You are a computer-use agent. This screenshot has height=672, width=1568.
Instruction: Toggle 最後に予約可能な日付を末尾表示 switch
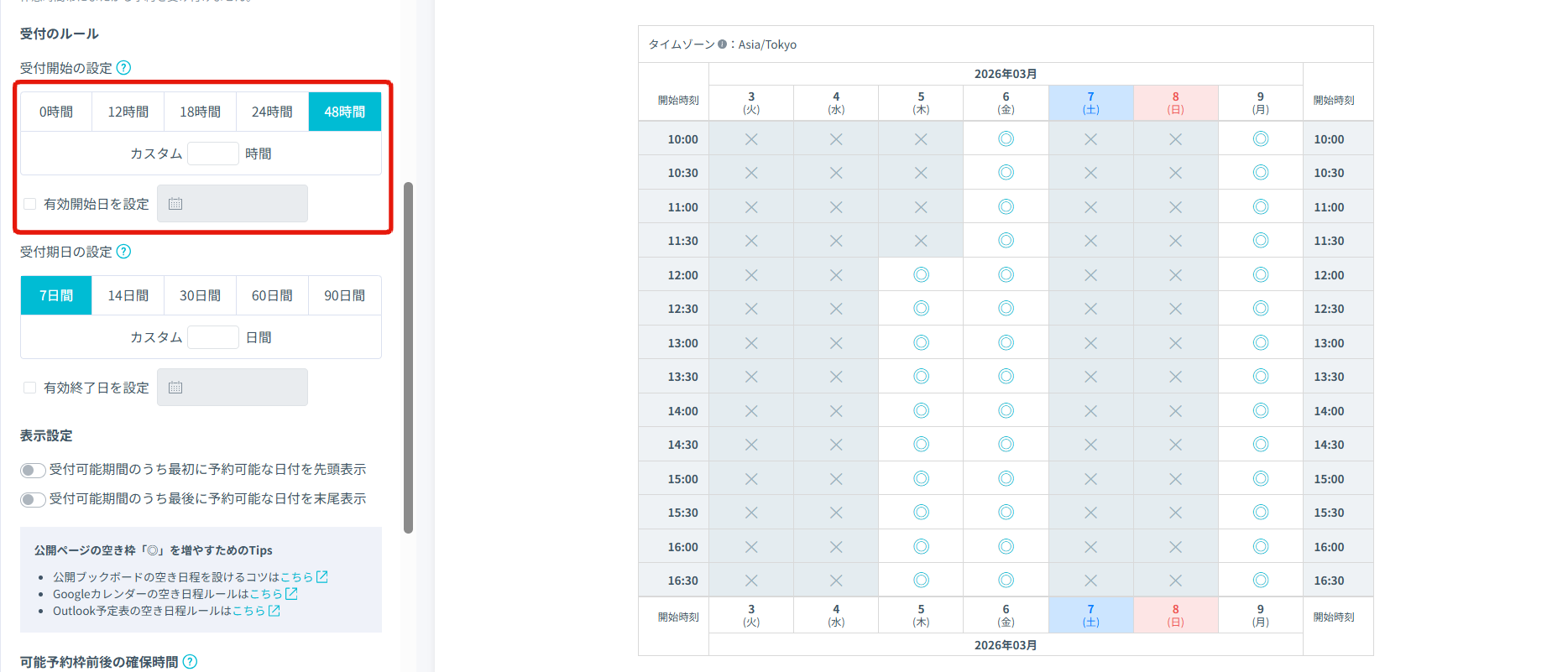tap(33, 499)
